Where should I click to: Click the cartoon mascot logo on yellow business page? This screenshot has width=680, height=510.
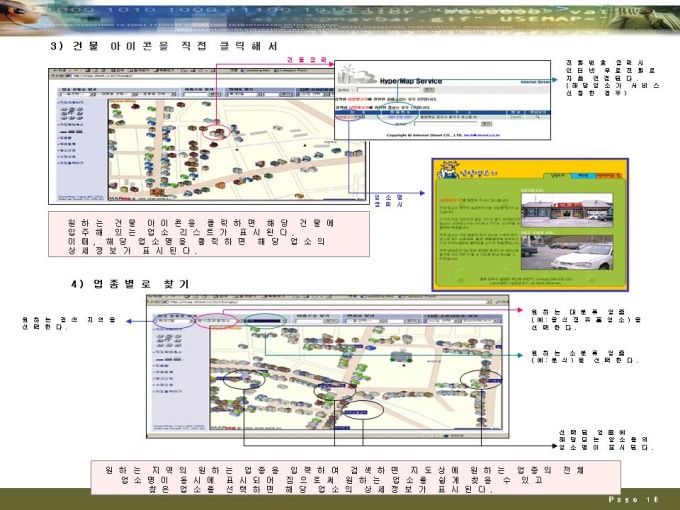click(449, 170)
